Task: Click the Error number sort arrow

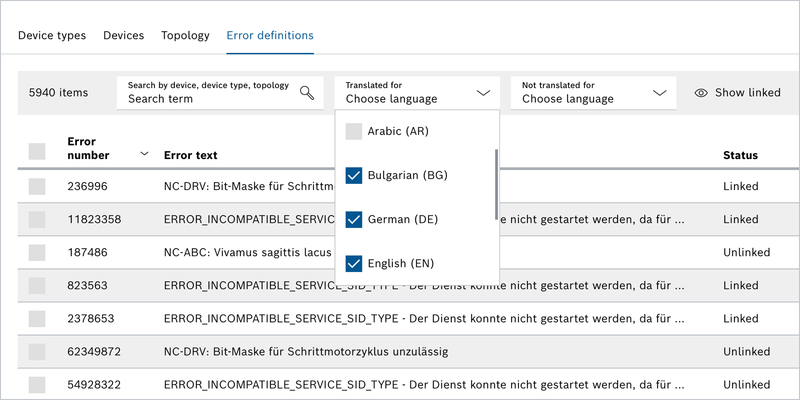Action: click(x=144, y=154)
